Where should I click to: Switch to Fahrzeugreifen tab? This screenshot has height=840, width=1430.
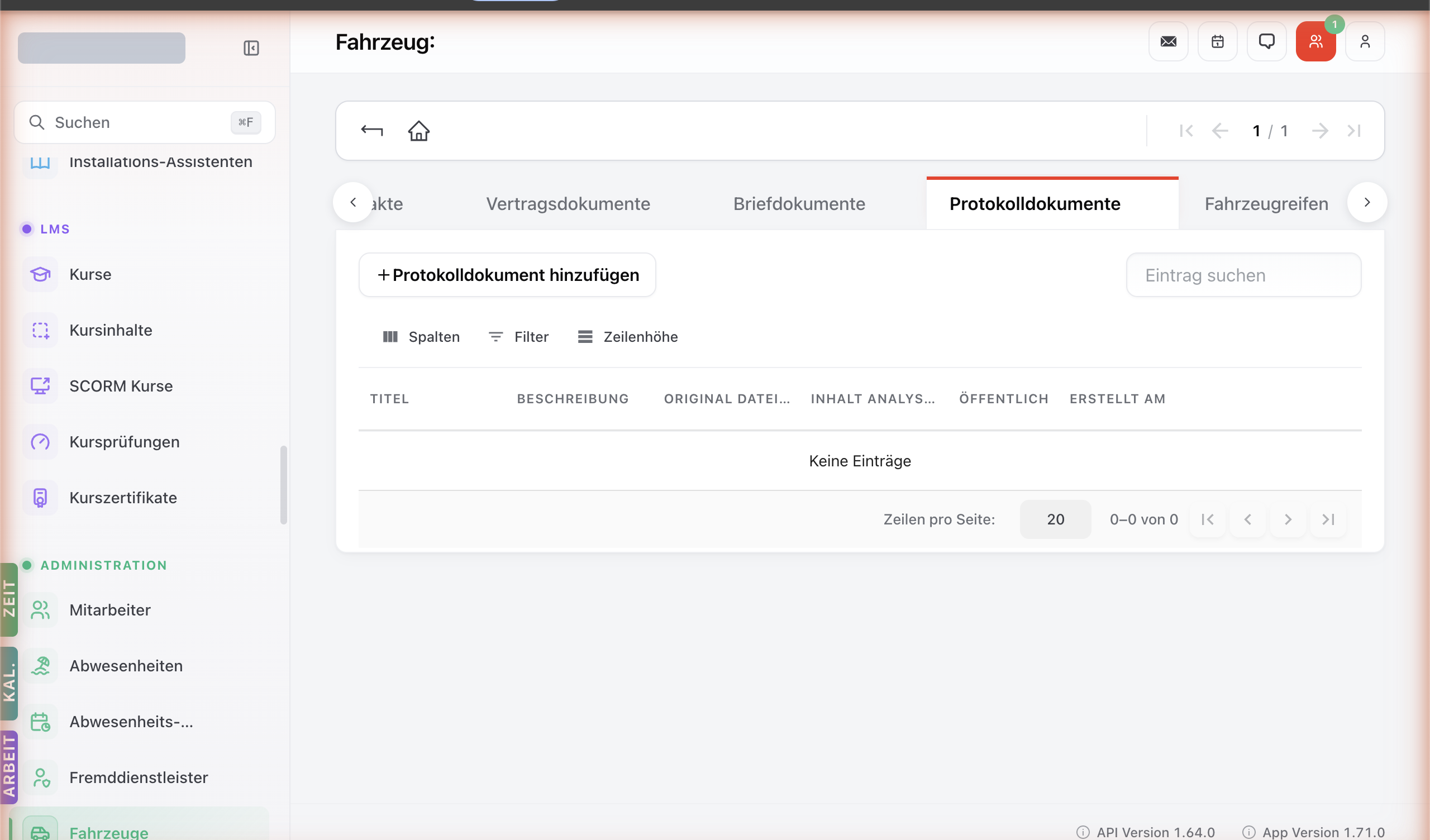coord(1266,204)
